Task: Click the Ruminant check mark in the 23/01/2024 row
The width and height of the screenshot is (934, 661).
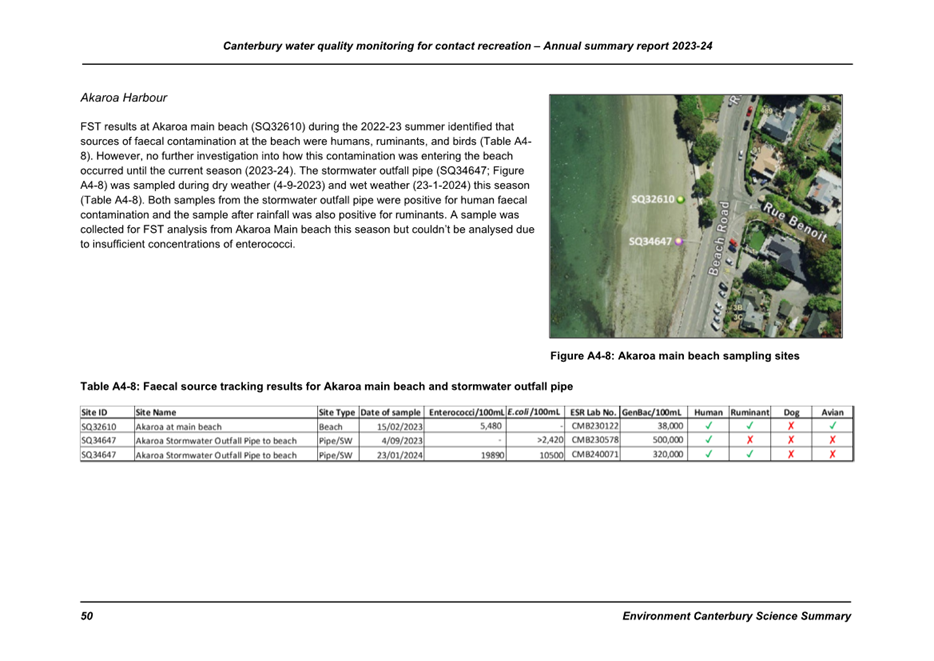Action: click(749, 454)
